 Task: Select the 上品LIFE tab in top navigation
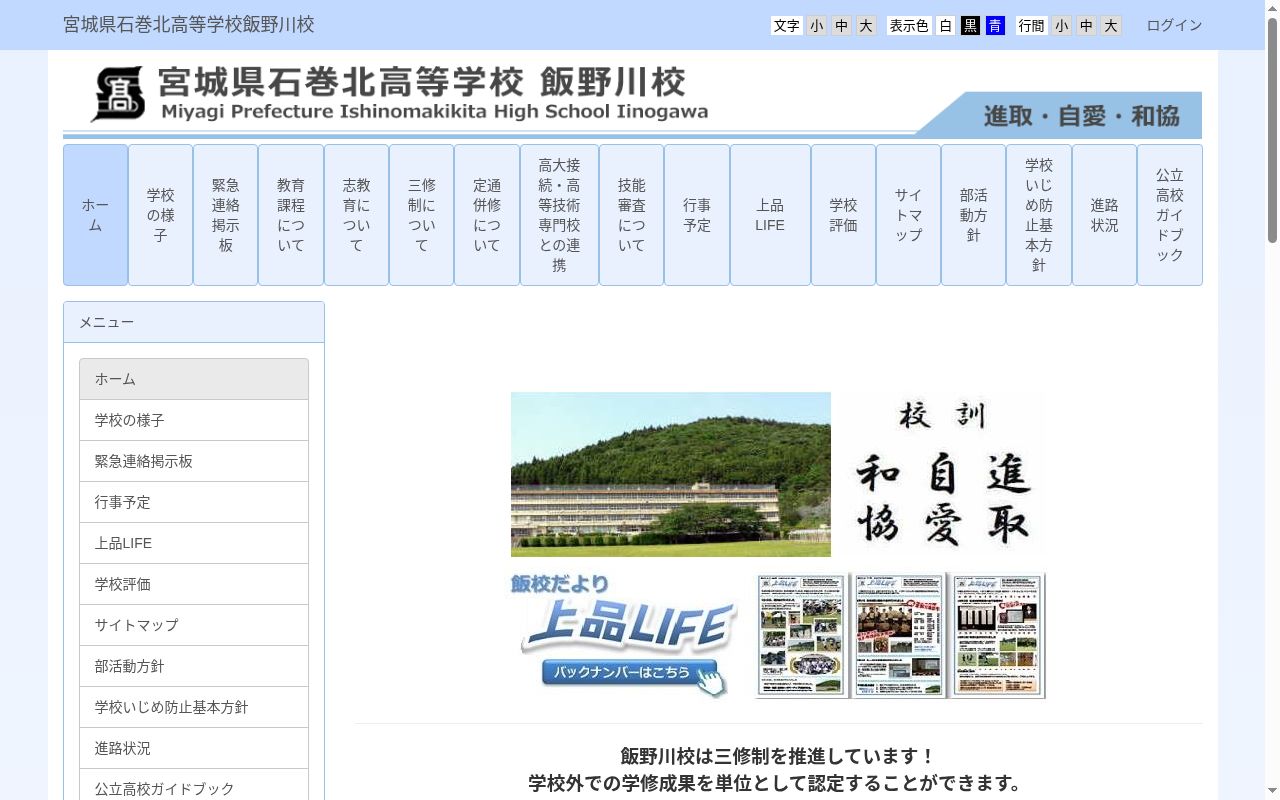click(x=770, y=215)
